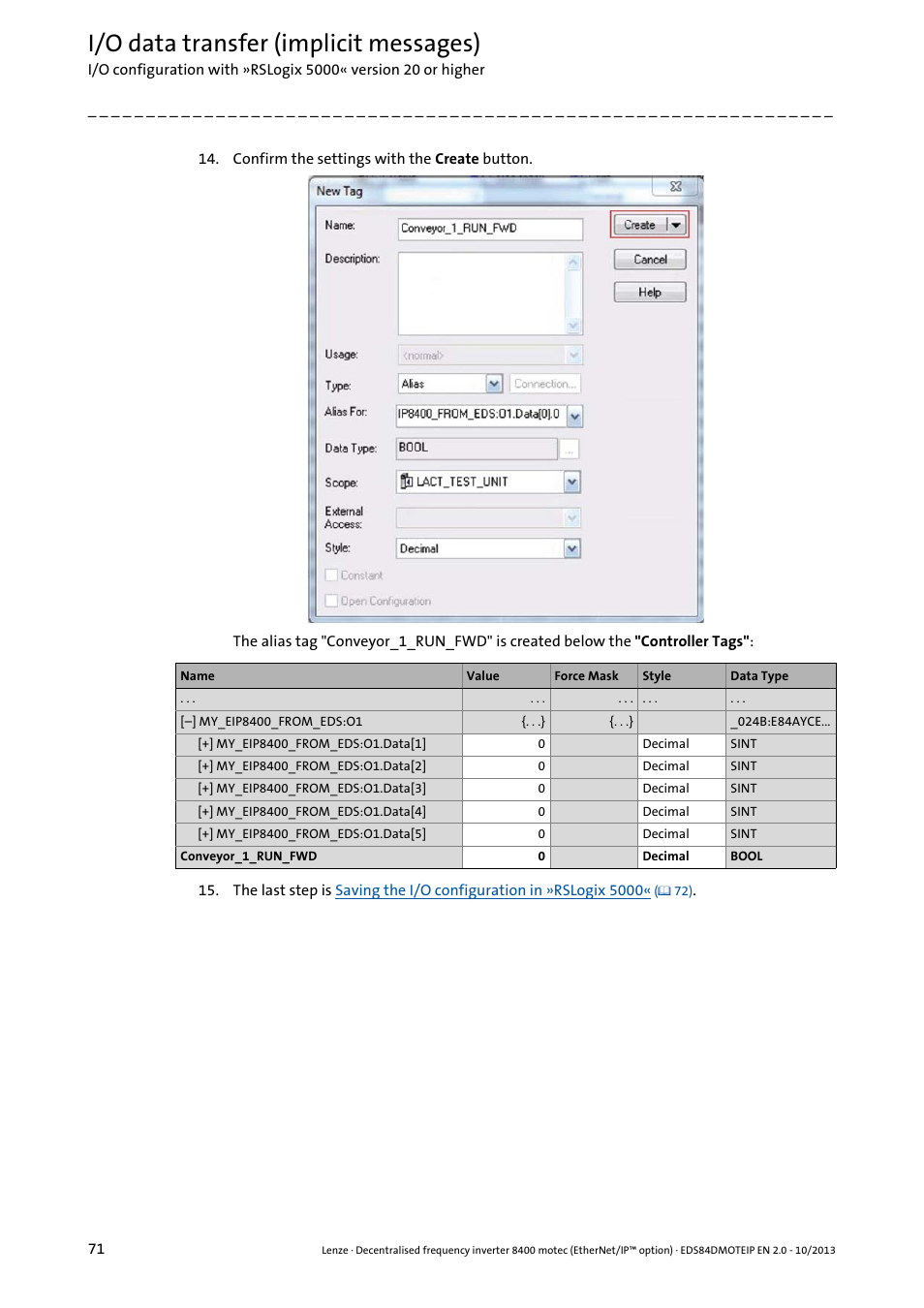Click the SINT cell in Data[1] row
This screenshot has width=924, height=1308.
[781, 744]
